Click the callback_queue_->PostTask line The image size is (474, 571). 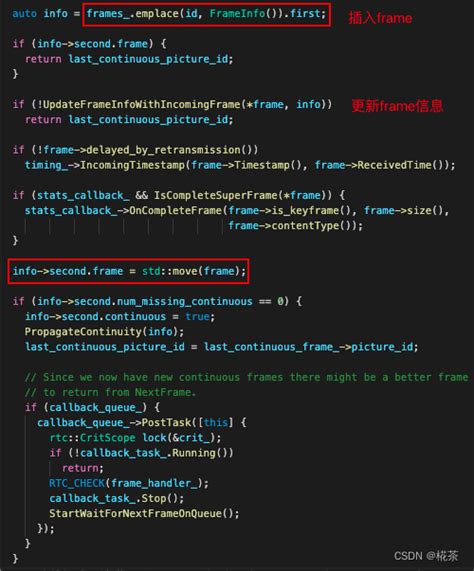pyautogui.click(x=142, y=422)
